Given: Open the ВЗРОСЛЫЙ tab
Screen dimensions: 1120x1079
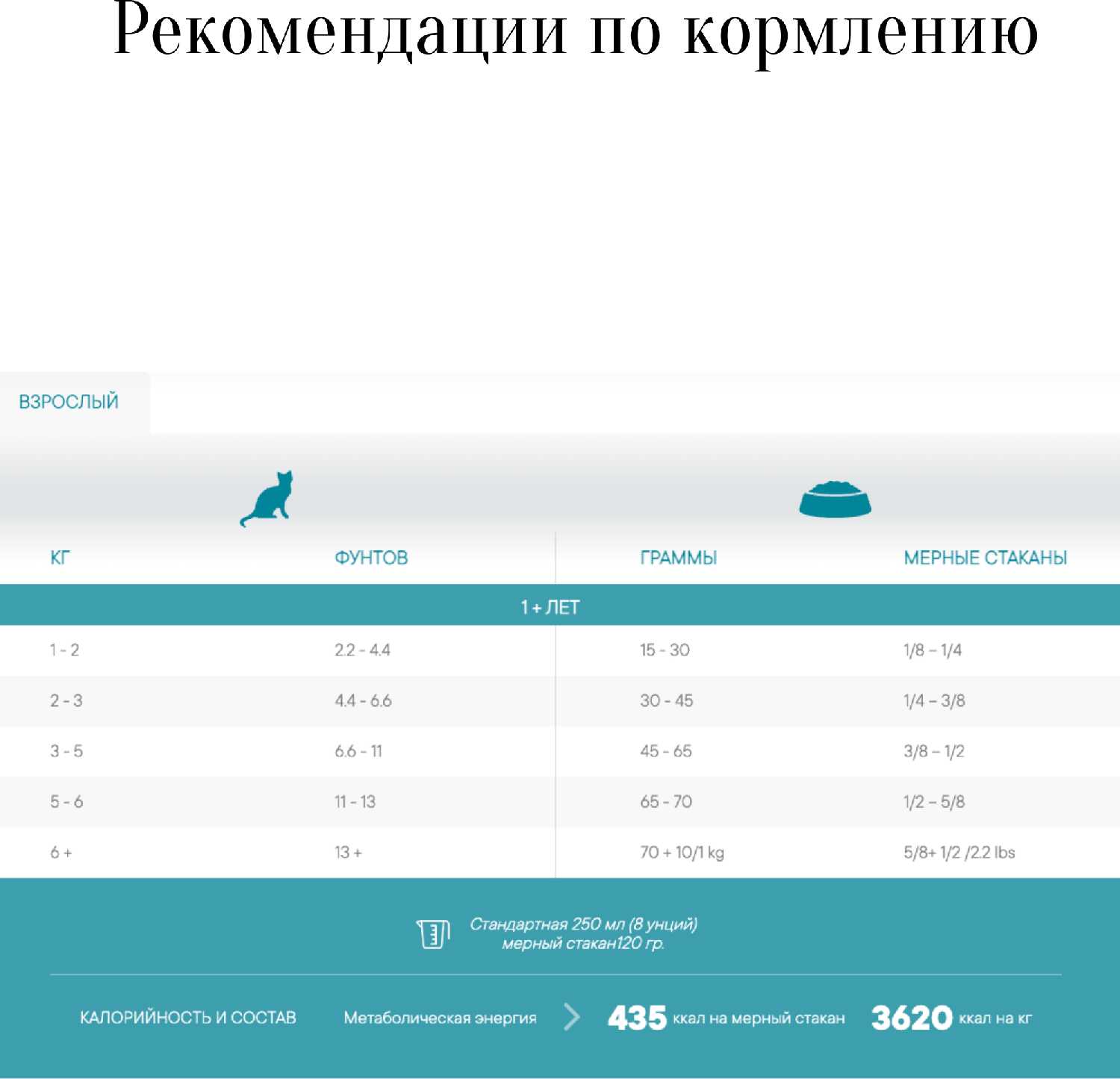Looking at the screenshot, I should point(69,402).
